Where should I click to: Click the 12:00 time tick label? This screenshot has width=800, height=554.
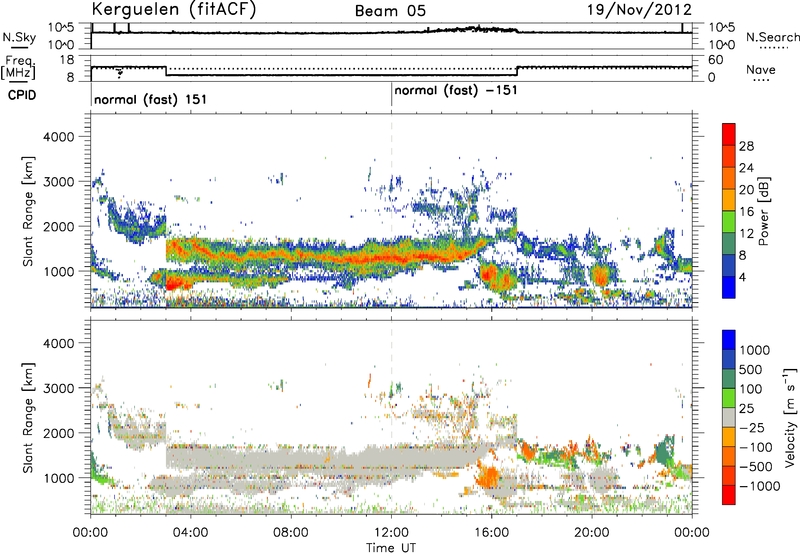[x=391, y=533]
